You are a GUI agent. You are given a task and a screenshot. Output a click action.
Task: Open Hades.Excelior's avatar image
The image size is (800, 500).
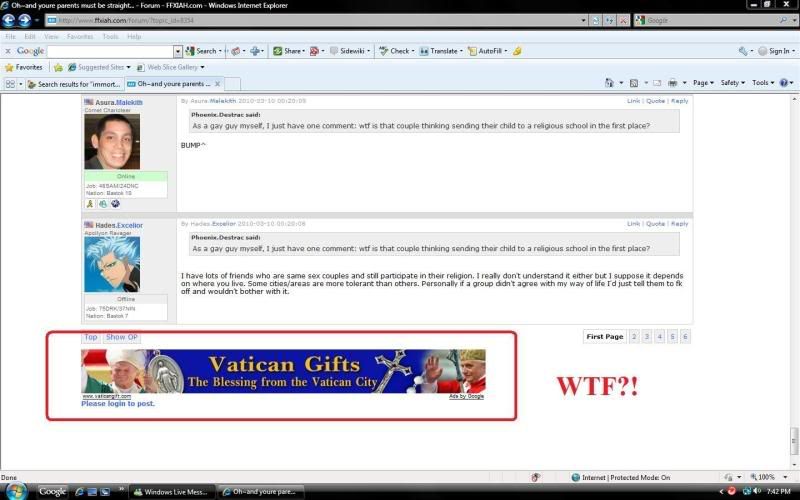click(x=112, y=263)
